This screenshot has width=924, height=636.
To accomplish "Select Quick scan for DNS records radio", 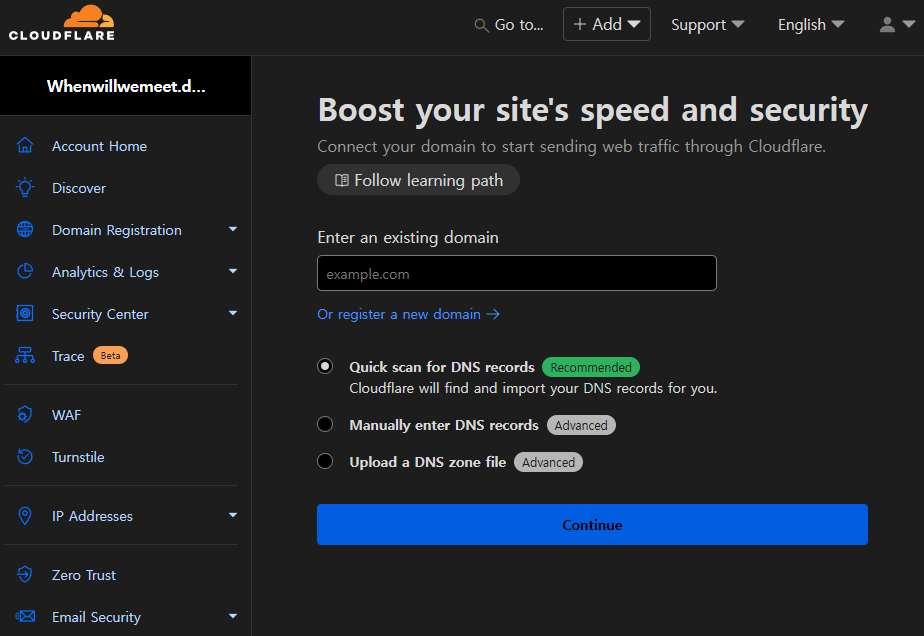I will (325, 366).
